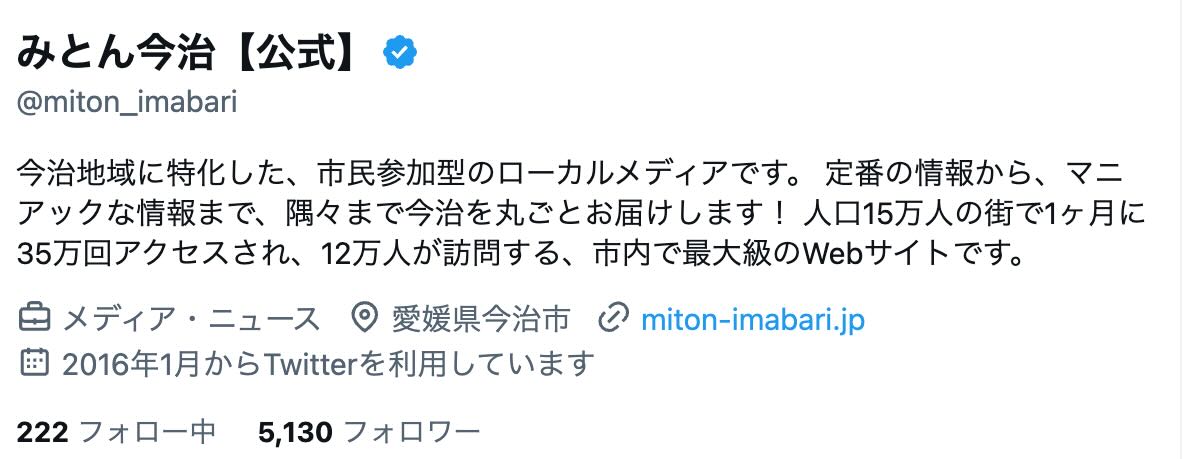The width and height of the screenshot is (1192, 459).
Task: Click the 2016年1月からTwitterを利用しています join date
Action: [x=328, y=364]
